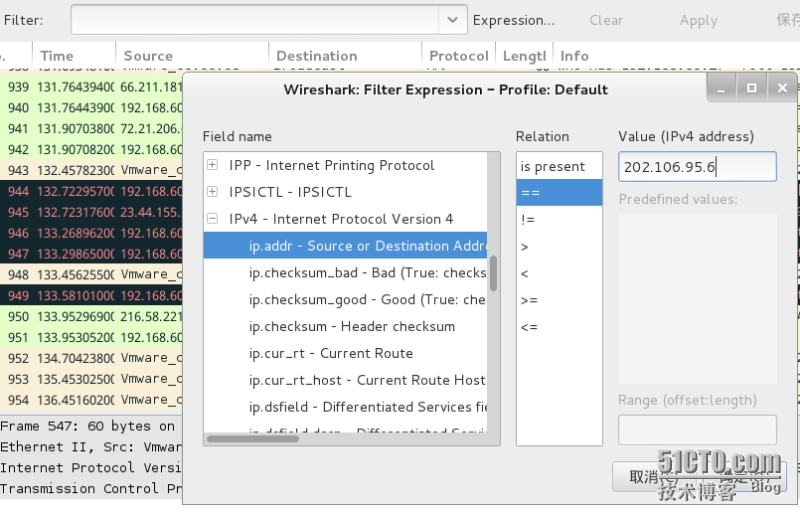Click the Value (IPv4 address) input field
This screenshot has width=800, height=520.
pos(697,166)
